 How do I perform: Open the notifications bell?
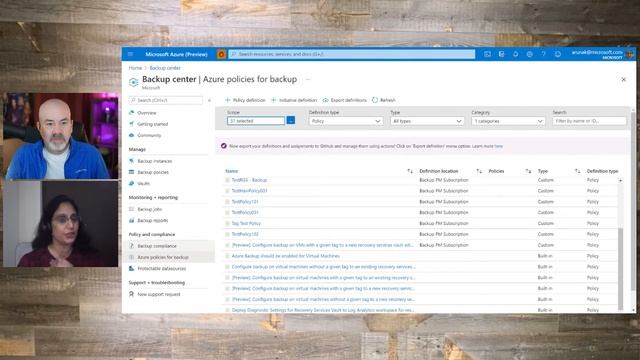tap(516, 54)
